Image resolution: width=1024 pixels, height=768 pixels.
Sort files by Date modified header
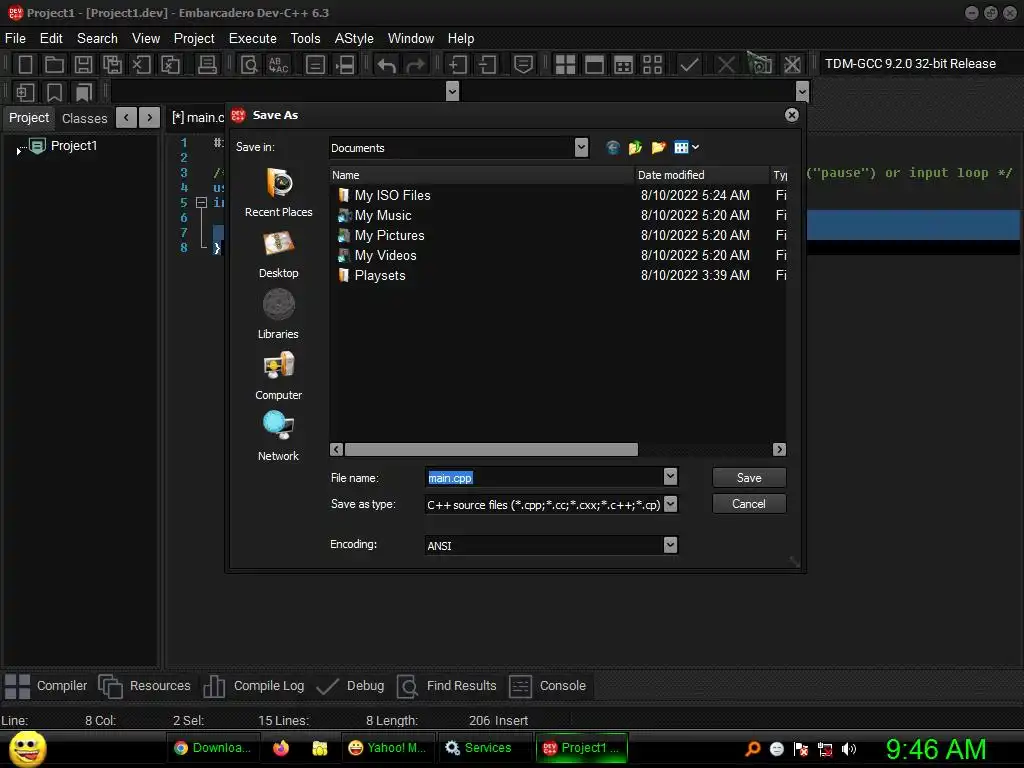[x=702, y=175]
